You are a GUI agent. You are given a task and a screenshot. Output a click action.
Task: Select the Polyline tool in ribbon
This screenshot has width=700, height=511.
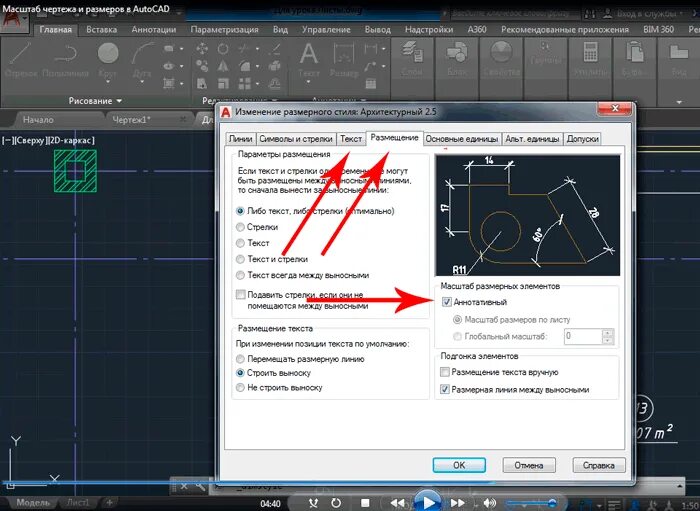coord(66,59)
